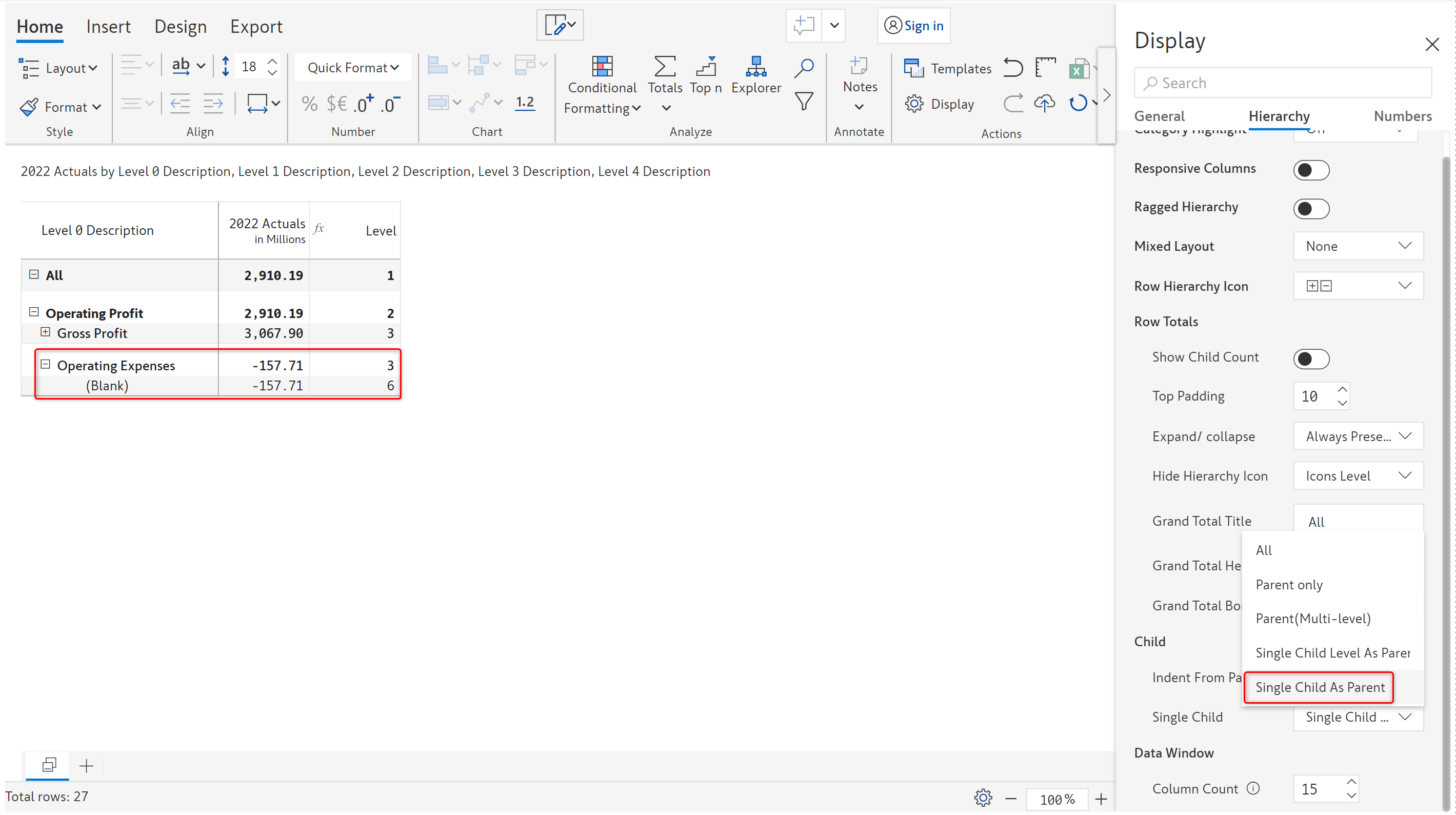Toggle Ragged Hierarchy switch
This screenshot has height=815, width=1456.
click(x=1311, y=209)
